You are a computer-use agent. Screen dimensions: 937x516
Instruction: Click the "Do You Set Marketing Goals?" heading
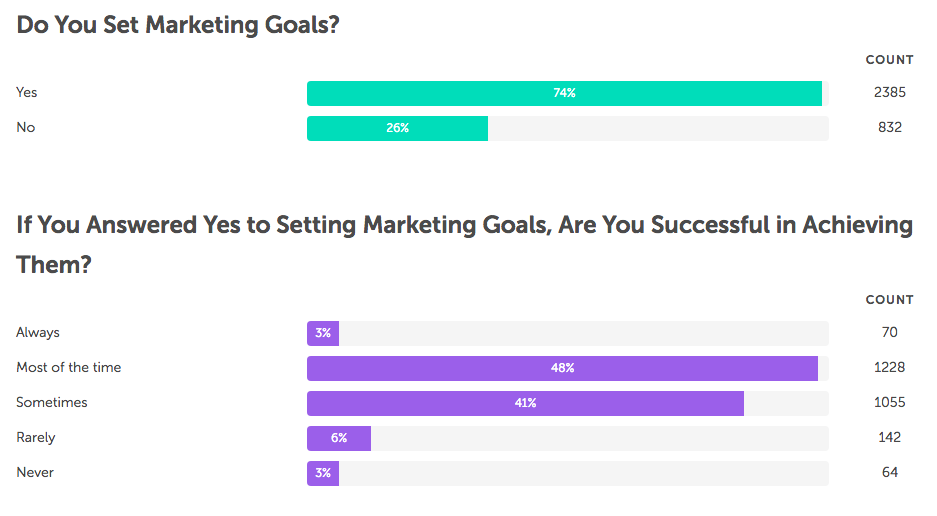(x=178, y=26)
